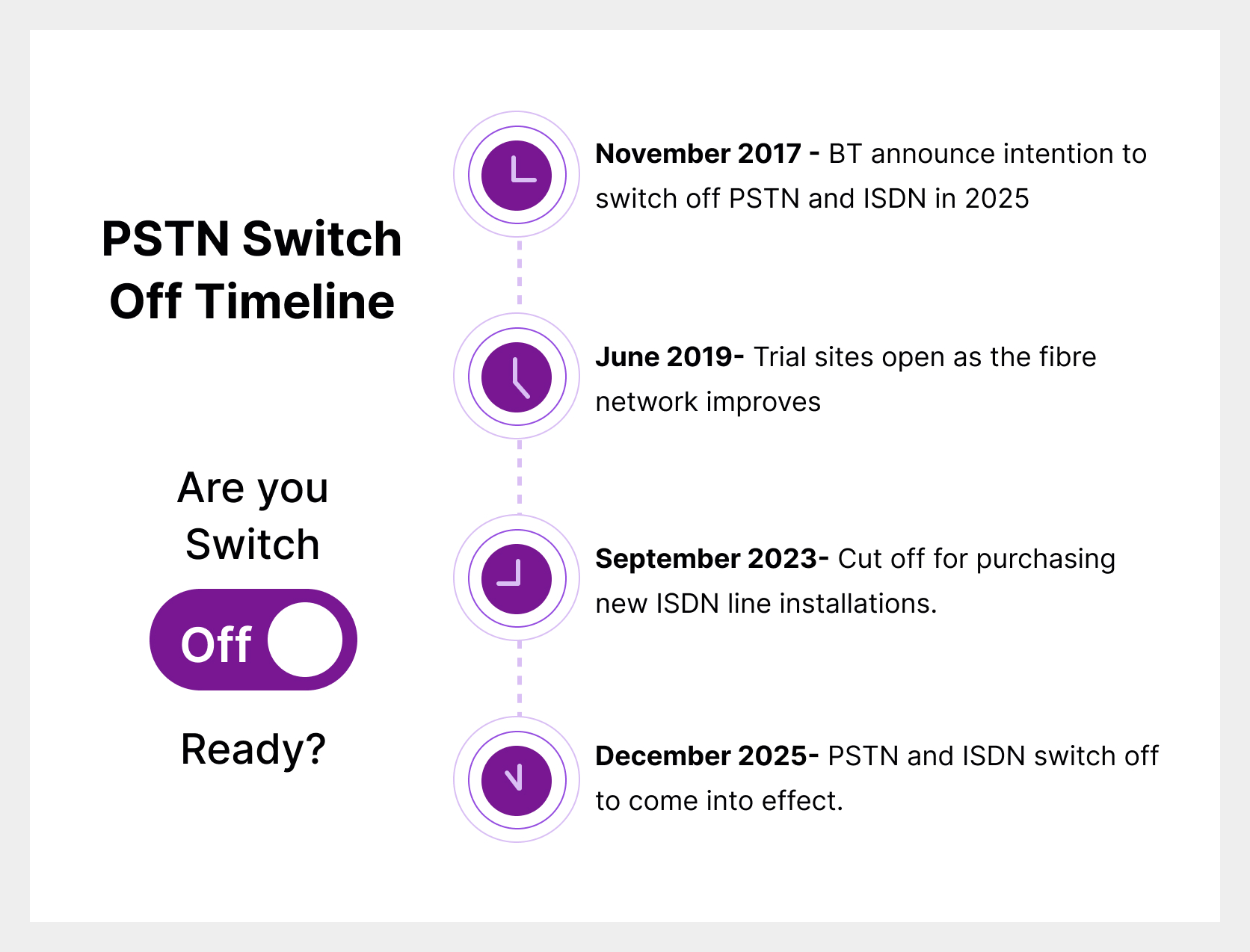Click the 'Are you Switch' text
This screenshot has height=952, width=1250.
point(253,516)
